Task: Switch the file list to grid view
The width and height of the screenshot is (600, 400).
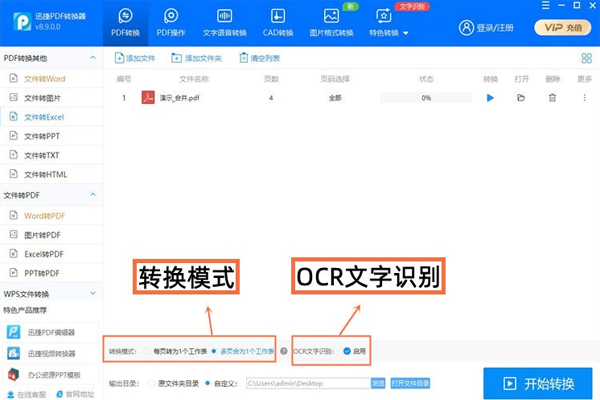Action: tap(586, 58)
